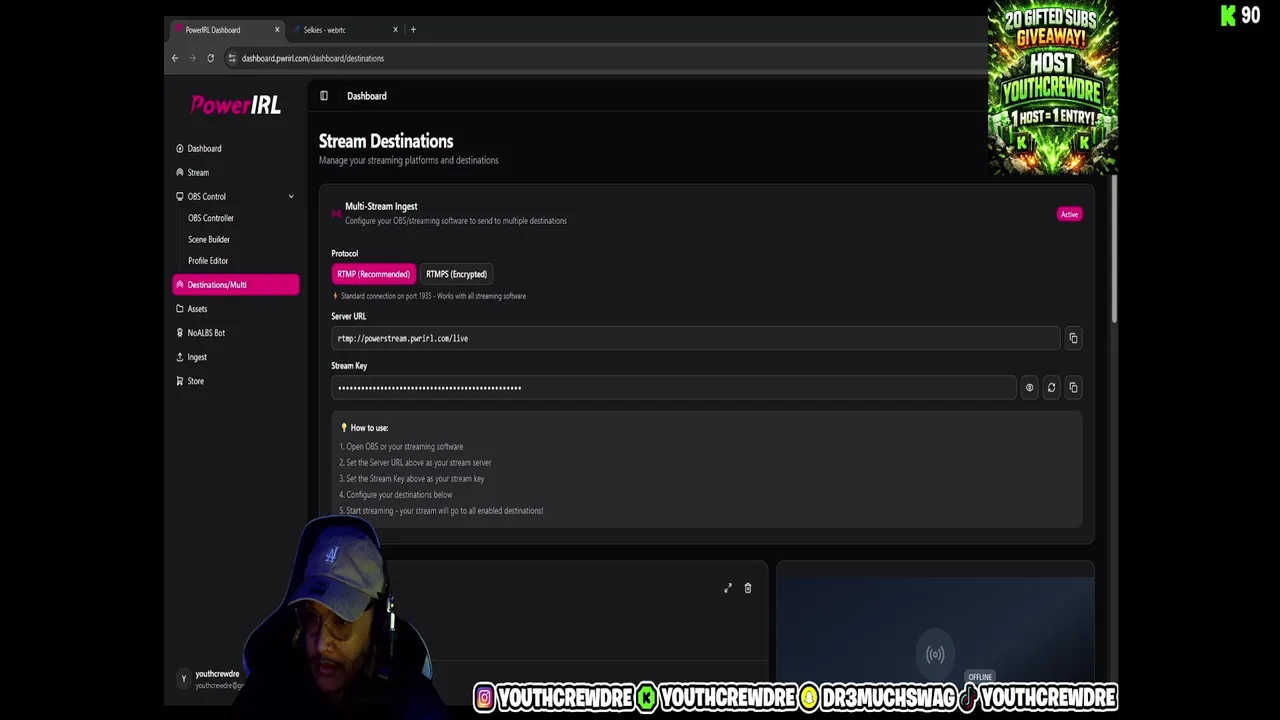Click the PowerIRL logo

pos(236,105)
